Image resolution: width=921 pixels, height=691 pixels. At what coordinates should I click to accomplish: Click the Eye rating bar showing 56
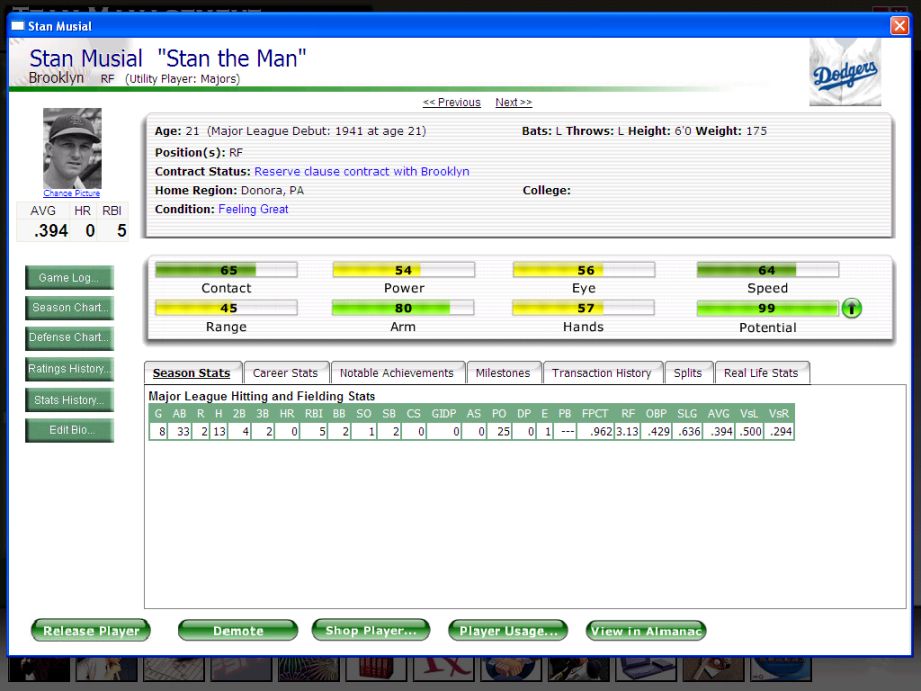click(584, 270)
